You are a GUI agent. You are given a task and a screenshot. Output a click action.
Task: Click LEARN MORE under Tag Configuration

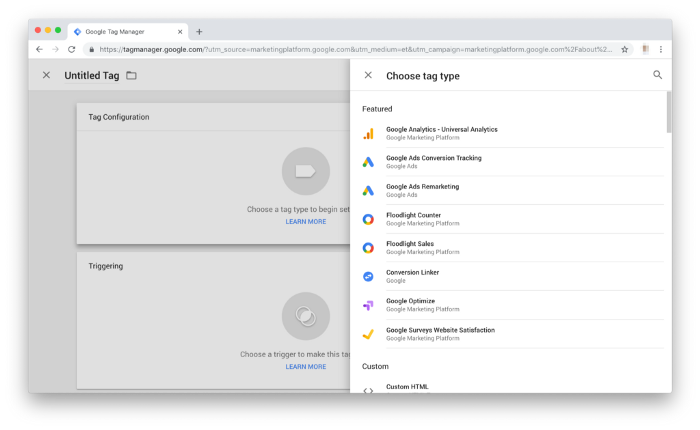tap(306, 221)
